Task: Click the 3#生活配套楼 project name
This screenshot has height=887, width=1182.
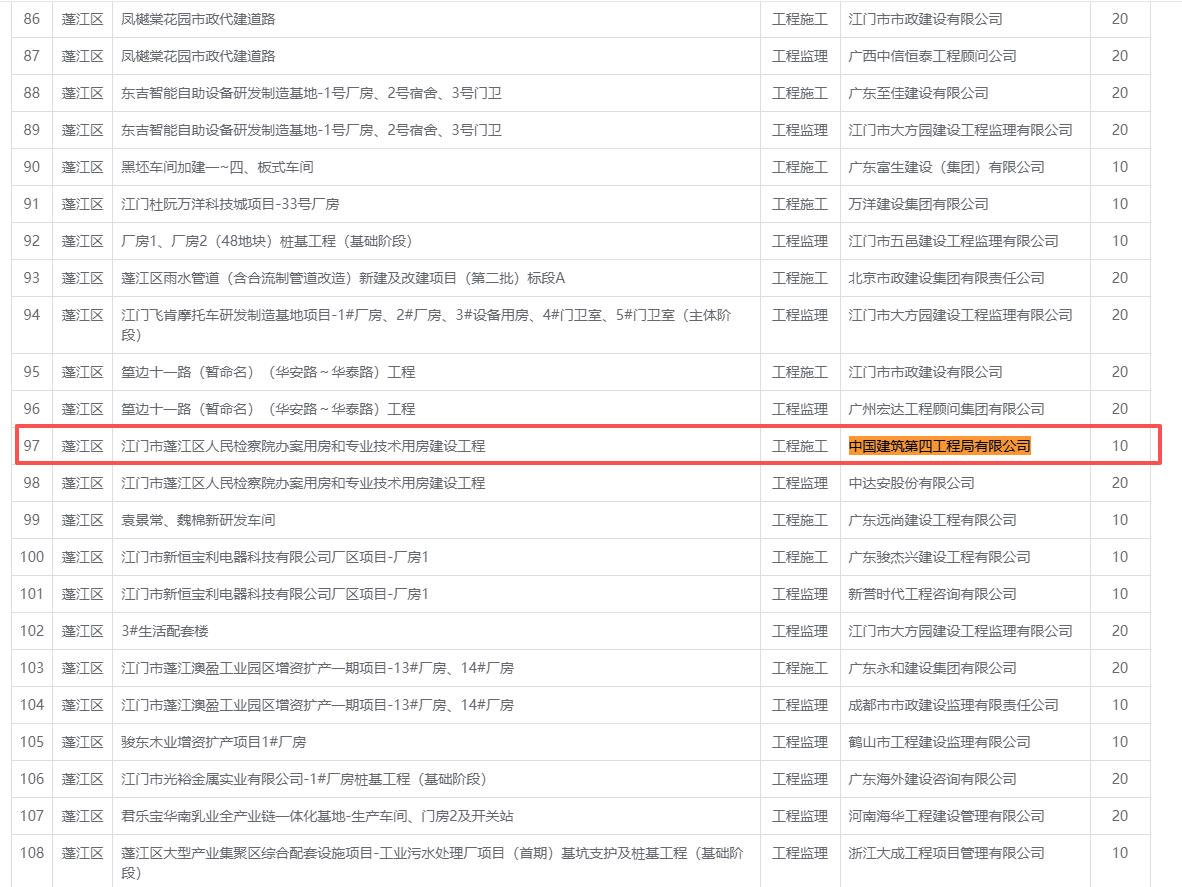Action: click(x=165, y=631)
